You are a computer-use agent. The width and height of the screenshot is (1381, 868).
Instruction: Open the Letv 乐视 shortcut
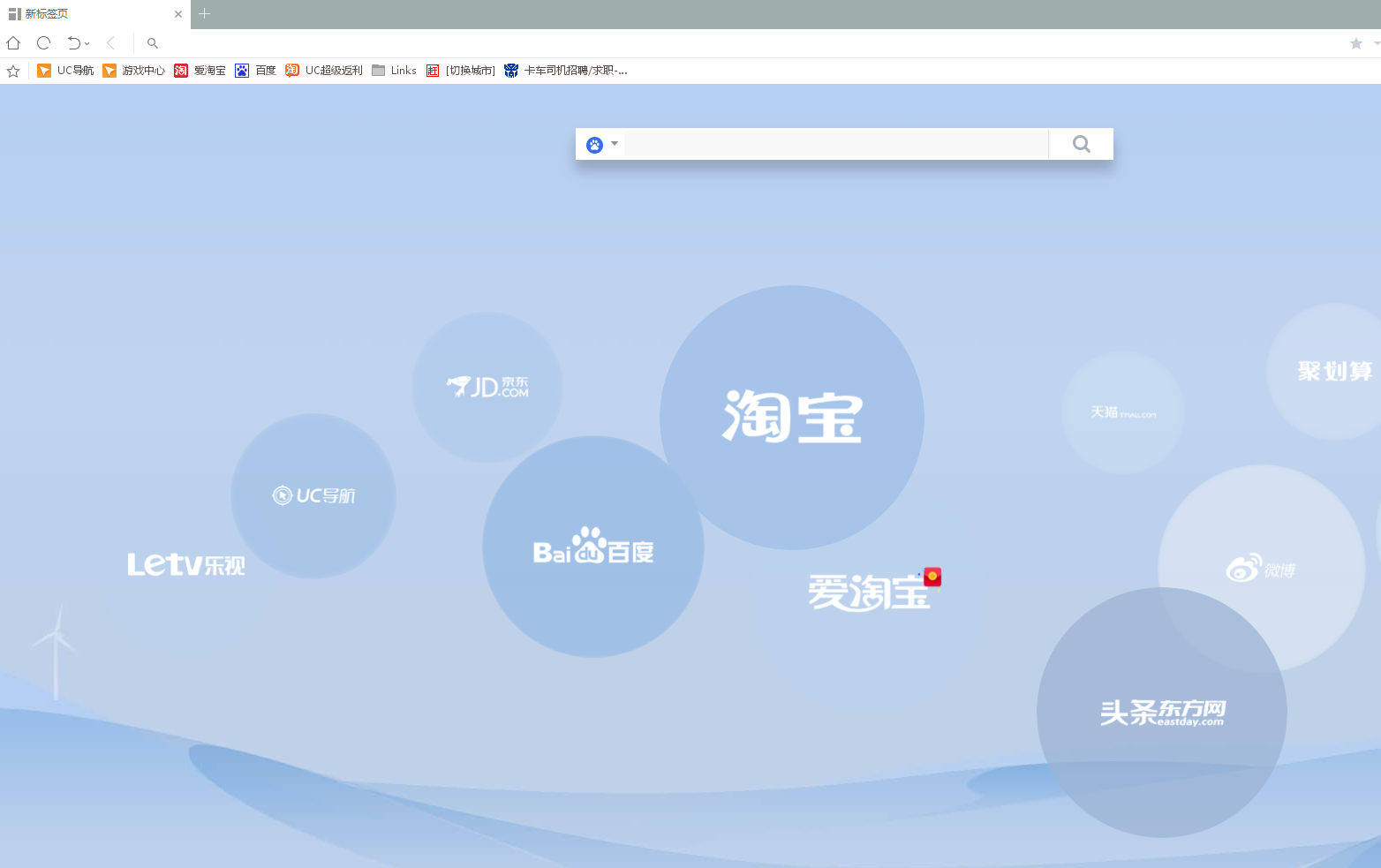pos(186,564)
